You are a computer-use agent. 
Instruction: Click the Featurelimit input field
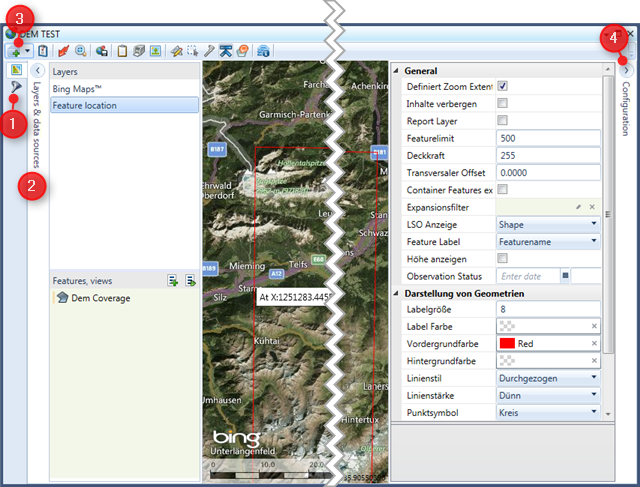pos(548,138)
